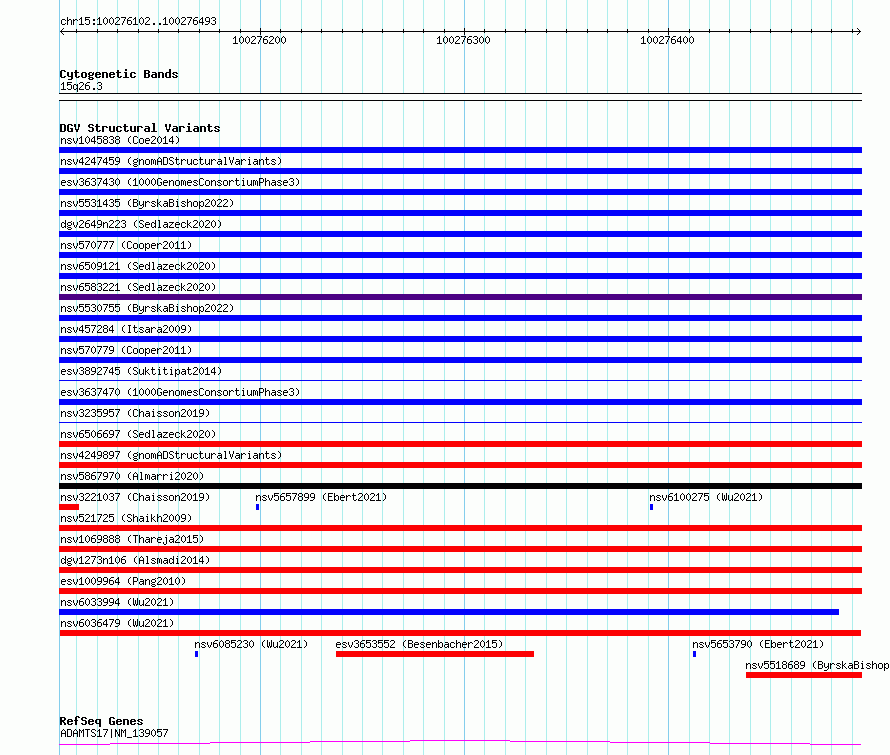Click small blue nsv6085230 marker
This screenshot has height=755, width=890.
pos(196,654)
